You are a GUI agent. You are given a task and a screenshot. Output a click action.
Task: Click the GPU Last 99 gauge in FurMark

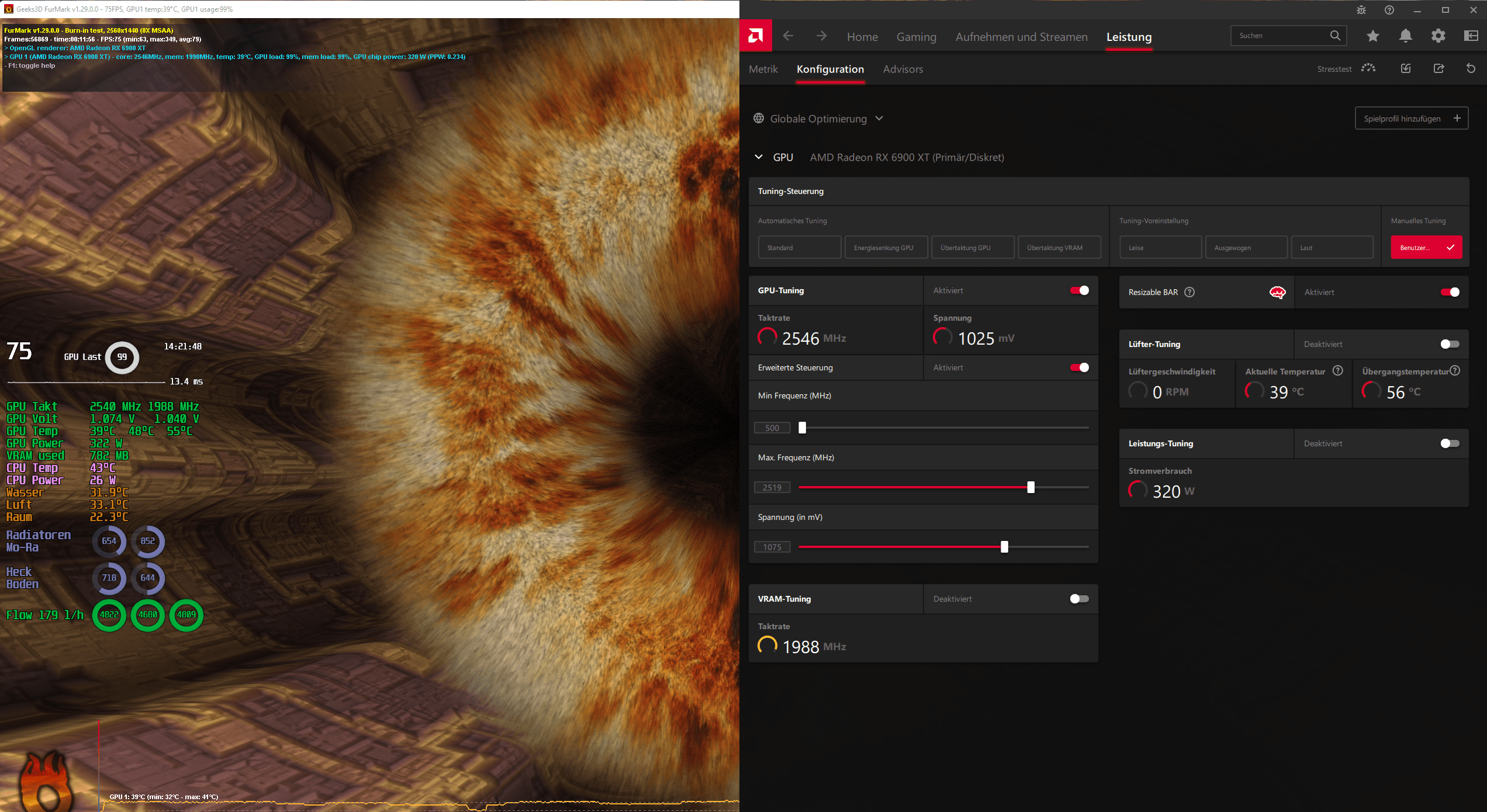122,357
